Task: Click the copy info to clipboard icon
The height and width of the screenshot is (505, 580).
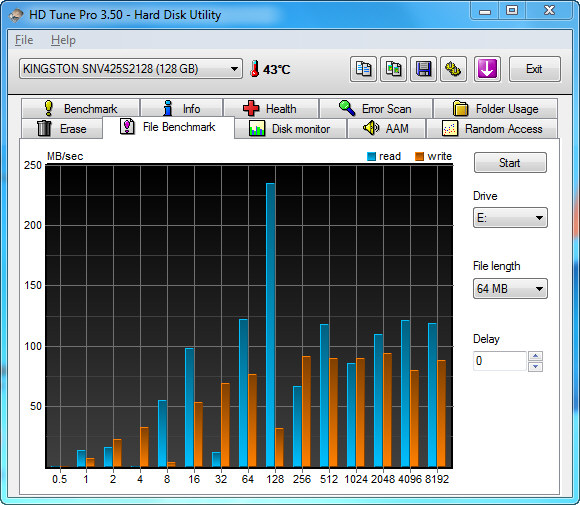Action: click(363, 69)
